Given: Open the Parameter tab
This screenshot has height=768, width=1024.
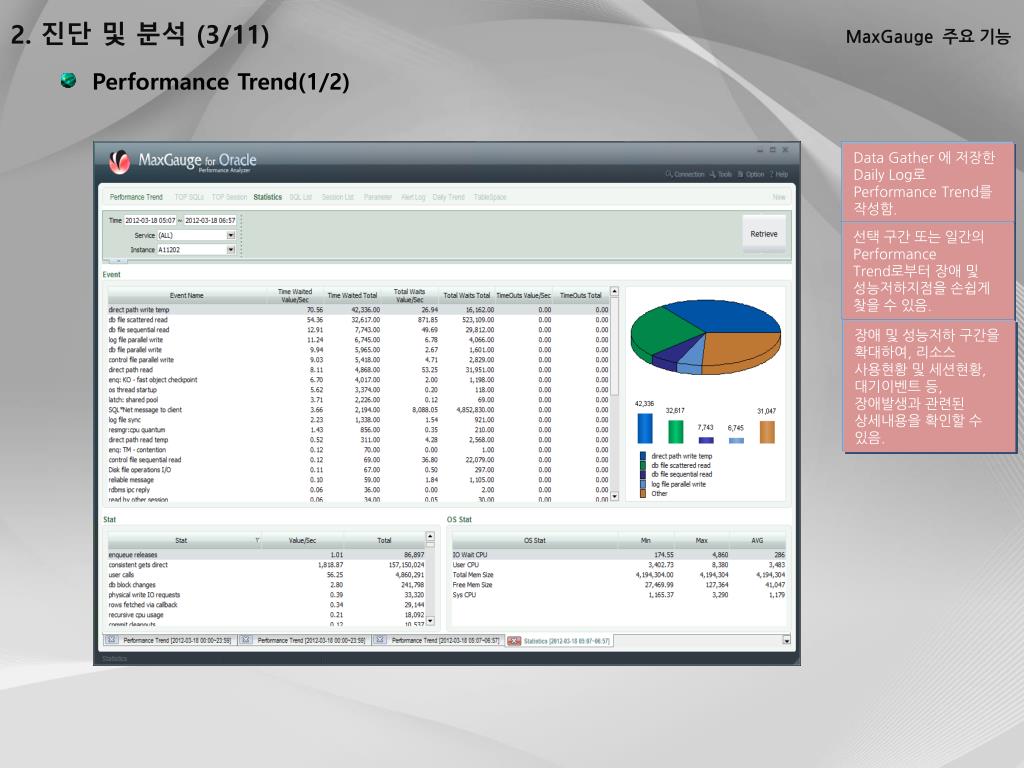Looking at the screenshot, I should 378,197.
